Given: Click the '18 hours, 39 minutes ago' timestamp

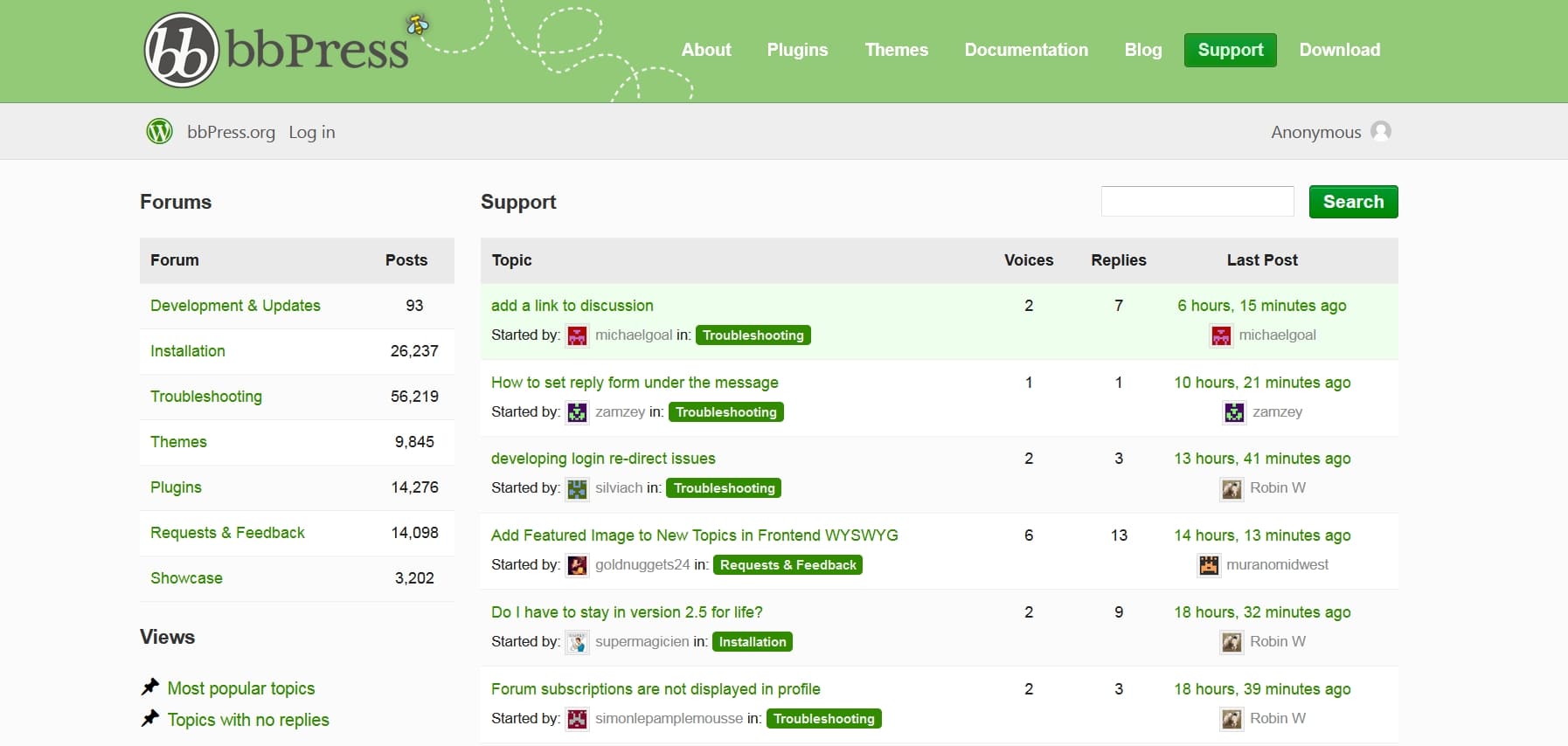Looking at the screenshot, I should (1262, 689).
